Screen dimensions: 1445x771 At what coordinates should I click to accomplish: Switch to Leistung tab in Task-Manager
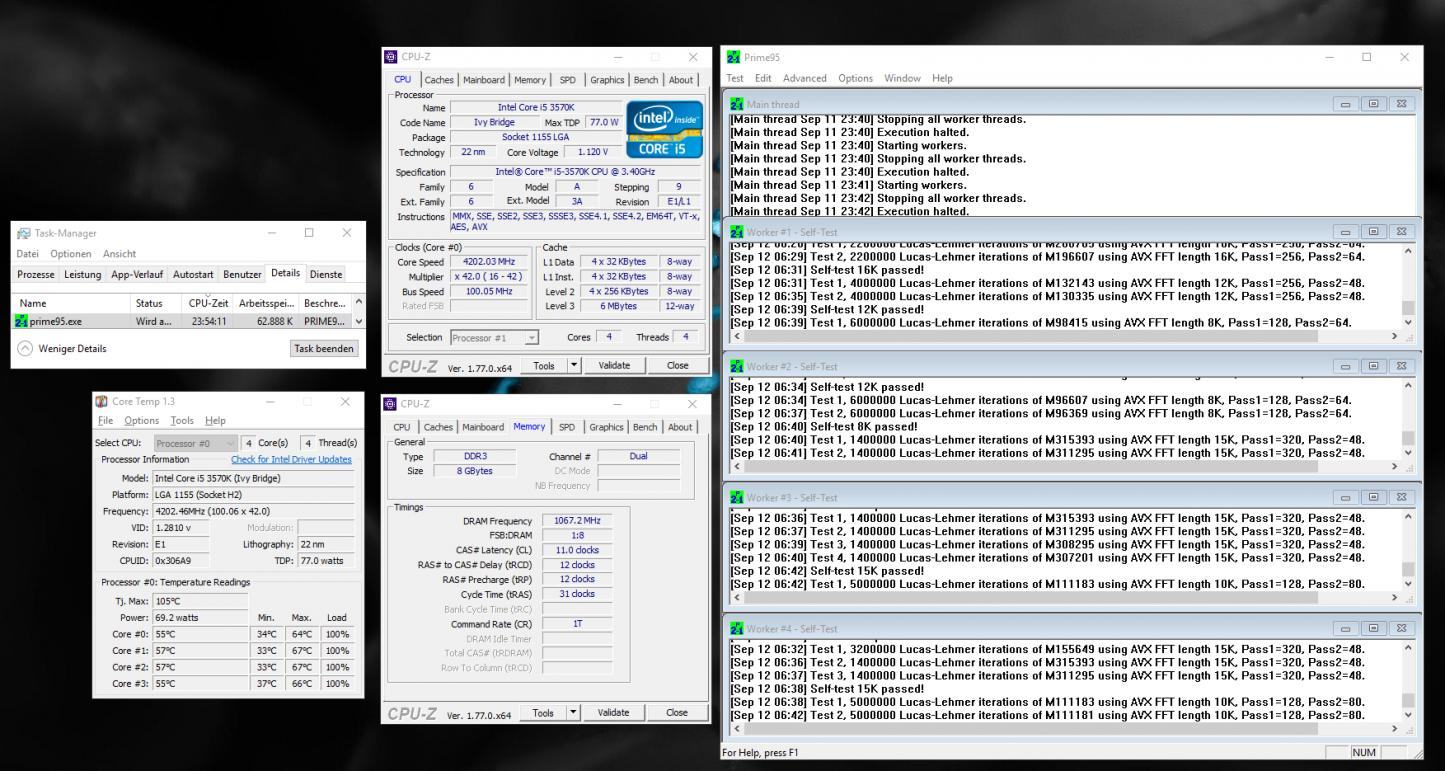pos(82,274)
